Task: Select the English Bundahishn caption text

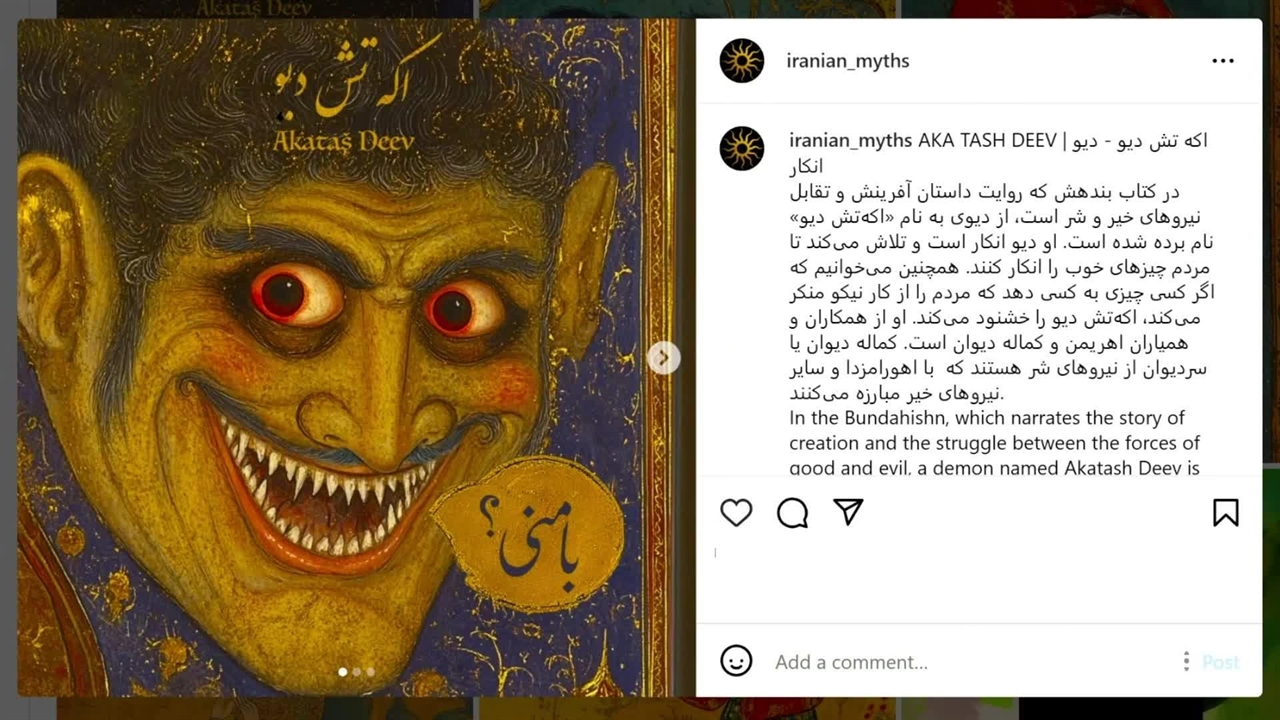Action: pos(995,442)
